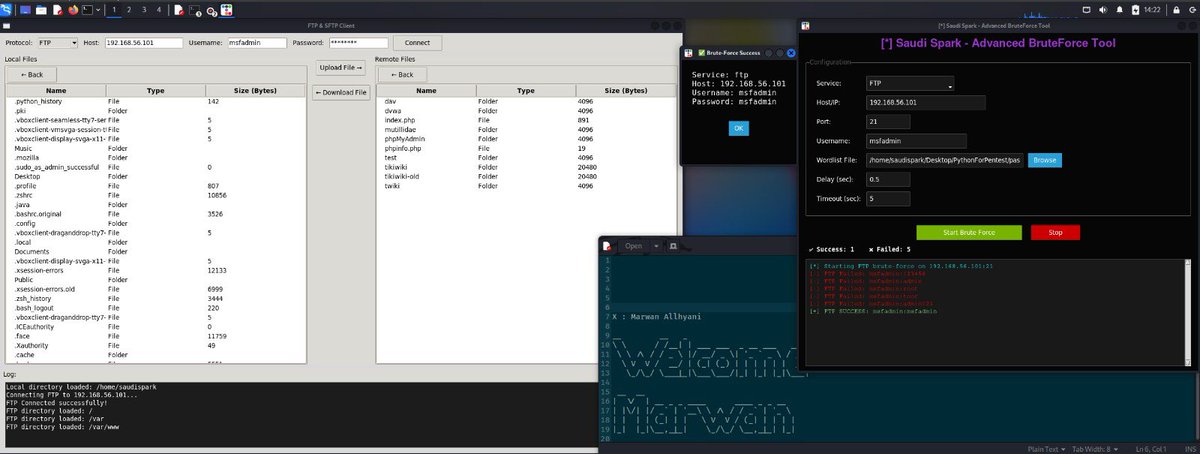Image resolution: width=1200 pixels, height=454 pixels.
Task: Select the active colorful app icon in taskbar
Action: pyautogui.click(x=228, y=9)
